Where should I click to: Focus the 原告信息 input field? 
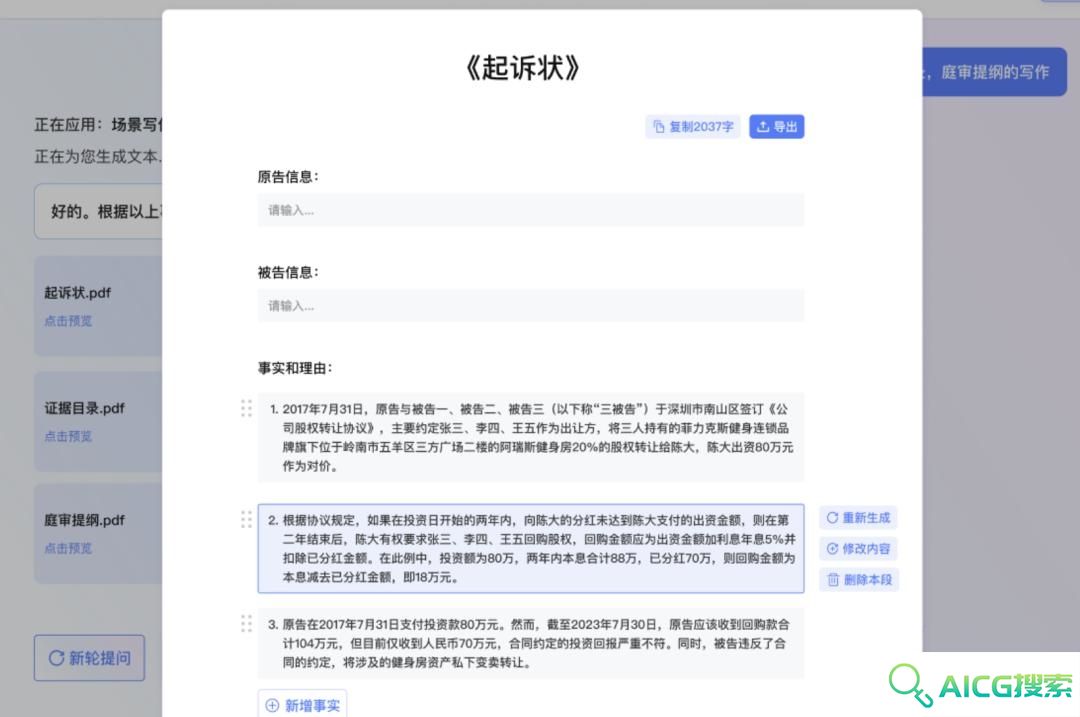coord(530,210)
